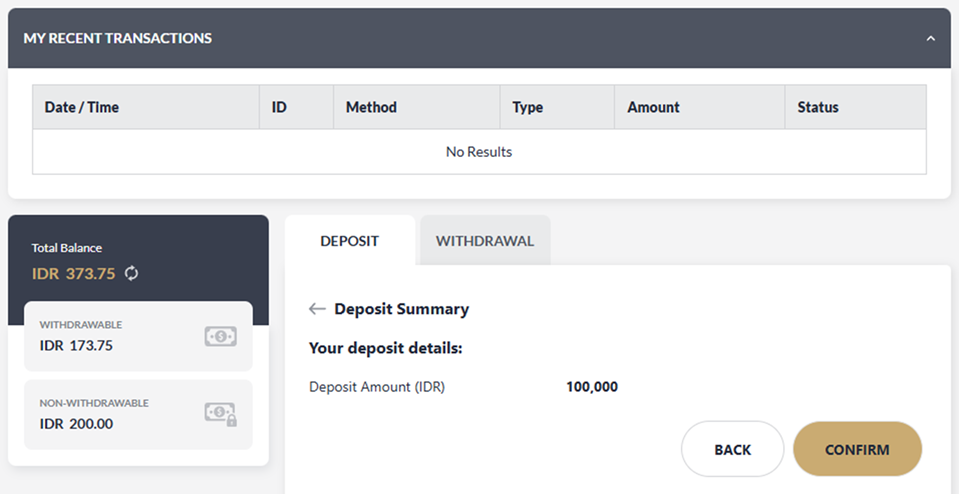Click the Type column header
959x494 pixels.
527,107
